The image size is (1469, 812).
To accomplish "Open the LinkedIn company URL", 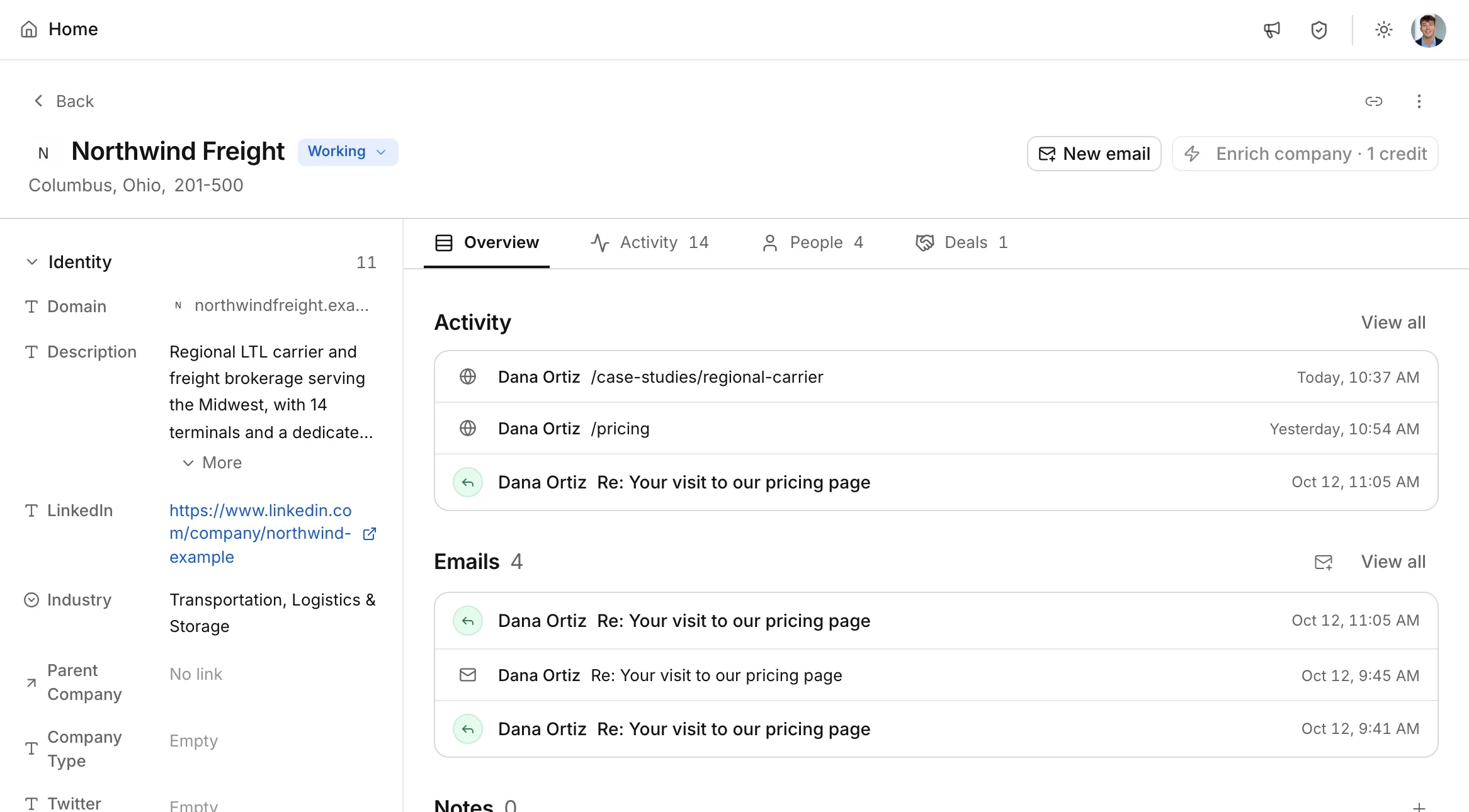I will [x=261, y=534].
